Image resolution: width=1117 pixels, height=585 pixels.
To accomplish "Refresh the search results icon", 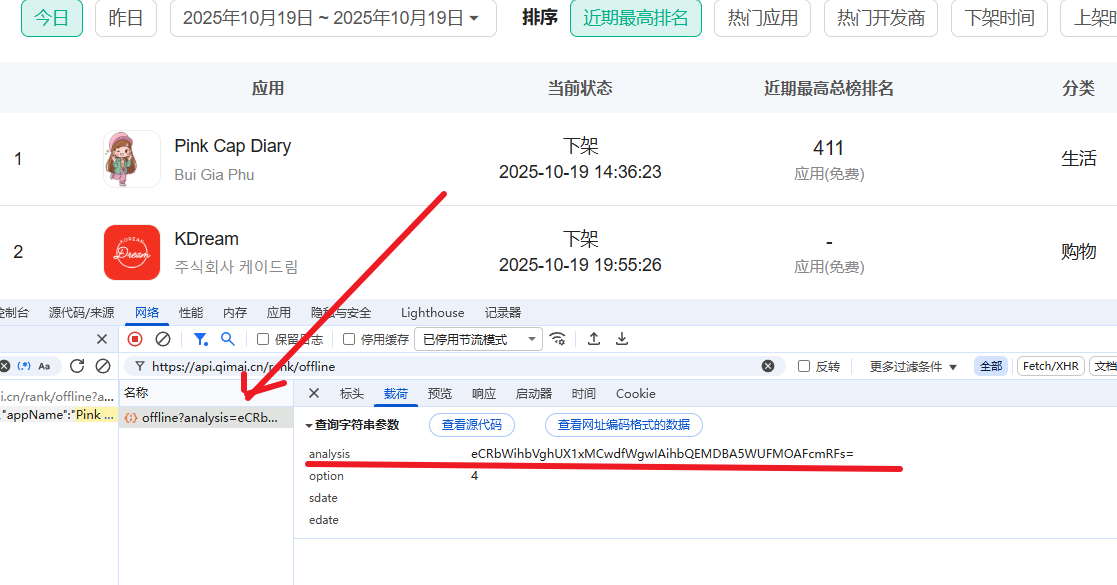I will [x=77, y=366].
